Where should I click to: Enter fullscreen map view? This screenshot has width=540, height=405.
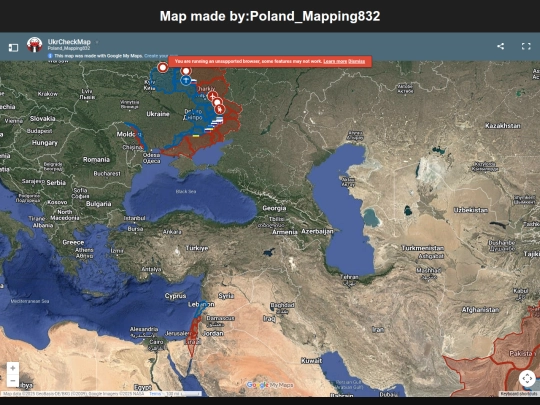(526, 46)
